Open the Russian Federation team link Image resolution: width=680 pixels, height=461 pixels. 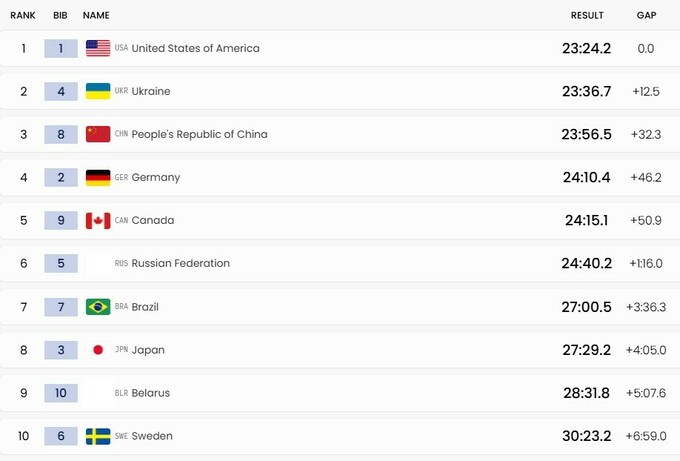180,263
